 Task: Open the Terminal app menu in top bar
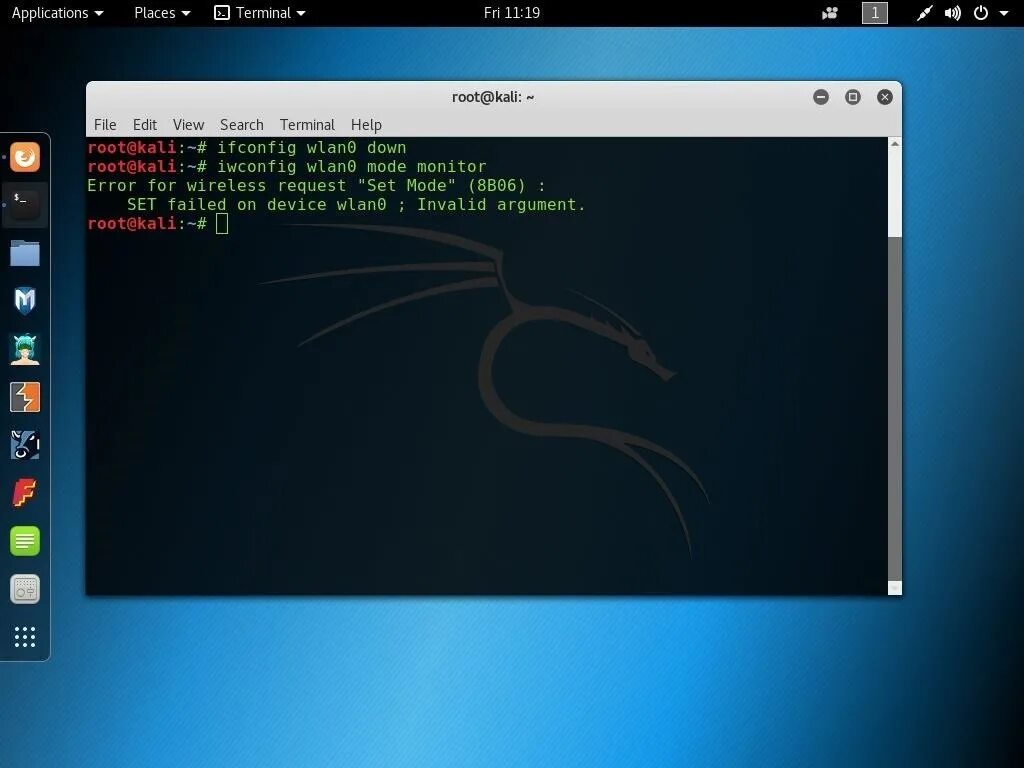tap(260, 13)
